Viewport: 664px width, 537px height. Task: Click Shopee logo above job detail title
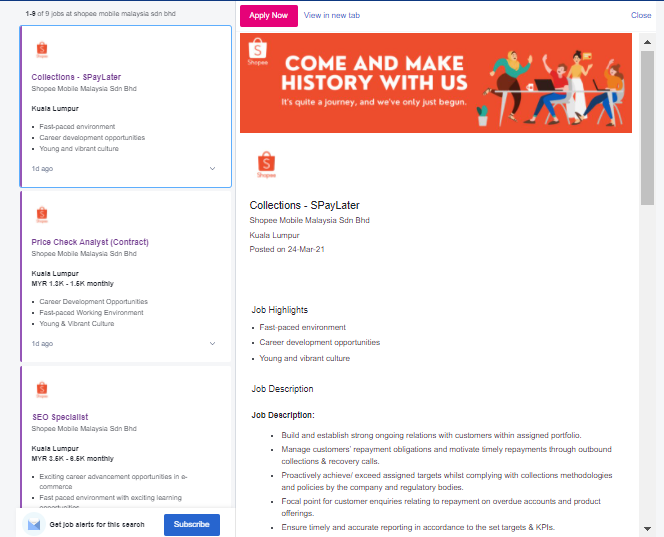click(266, 164)
